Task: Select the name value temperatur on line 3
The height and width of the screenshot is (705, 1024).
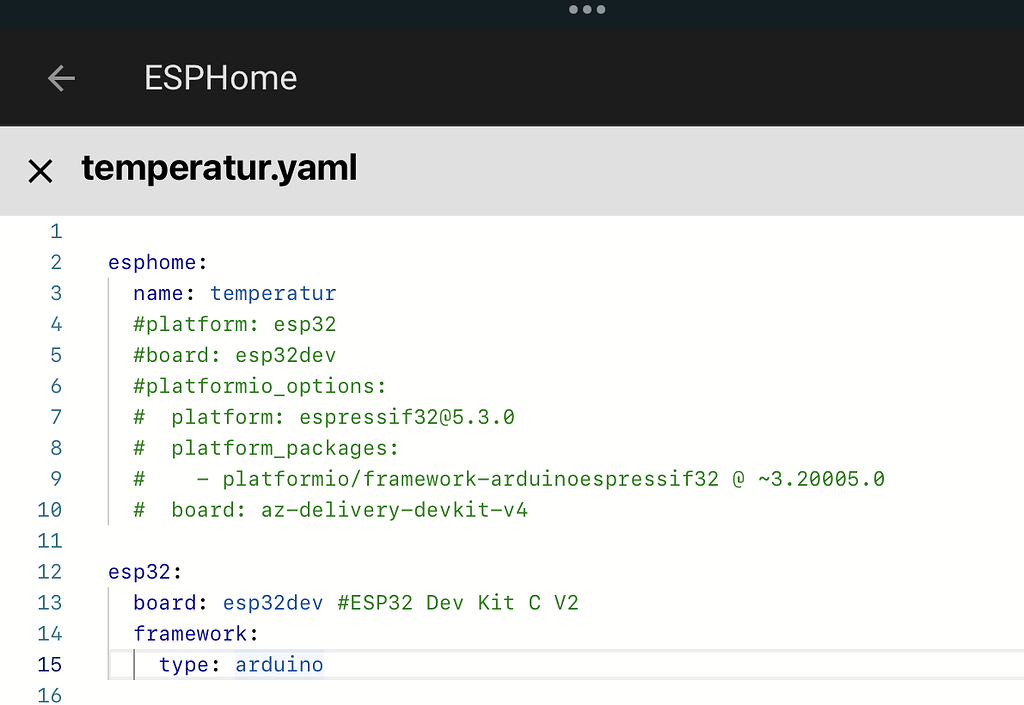Action: coord(273,293)
